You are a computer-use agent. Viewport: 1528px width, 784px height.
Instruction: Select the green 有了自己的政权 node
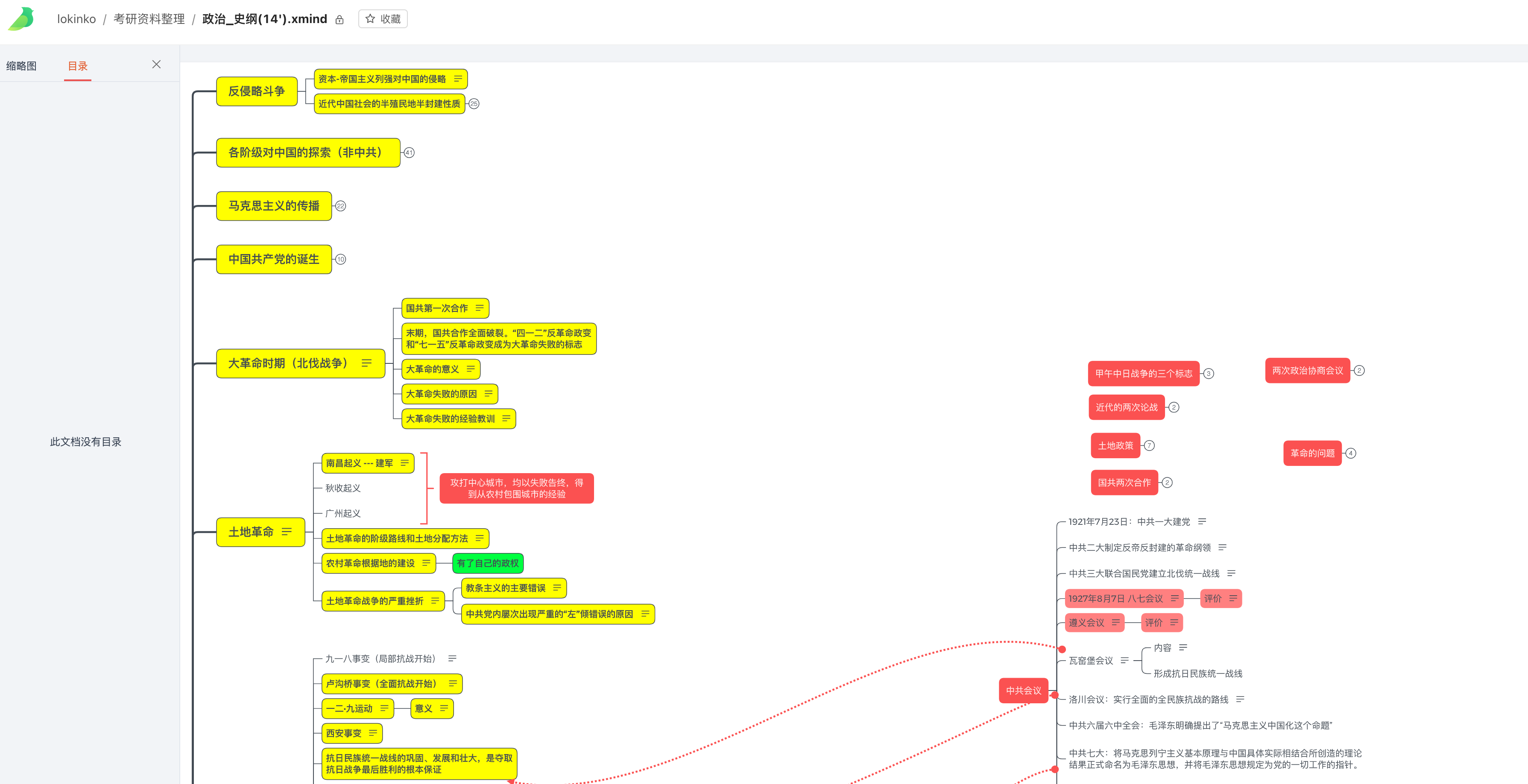pos(488,563)
